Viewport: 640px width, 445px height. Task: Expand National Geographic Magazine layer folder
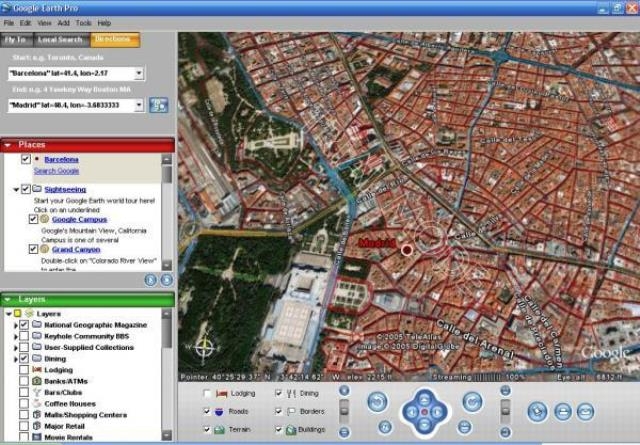(x=16, y=325)
